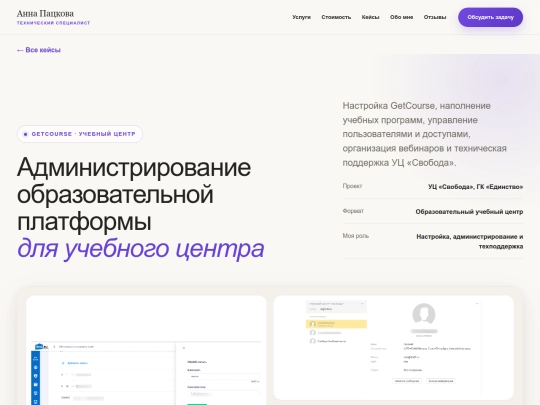Image resolution: width=540 pixels, height=405 pixels.
Task: Click the Моя роль label
Action: (355, 236)
